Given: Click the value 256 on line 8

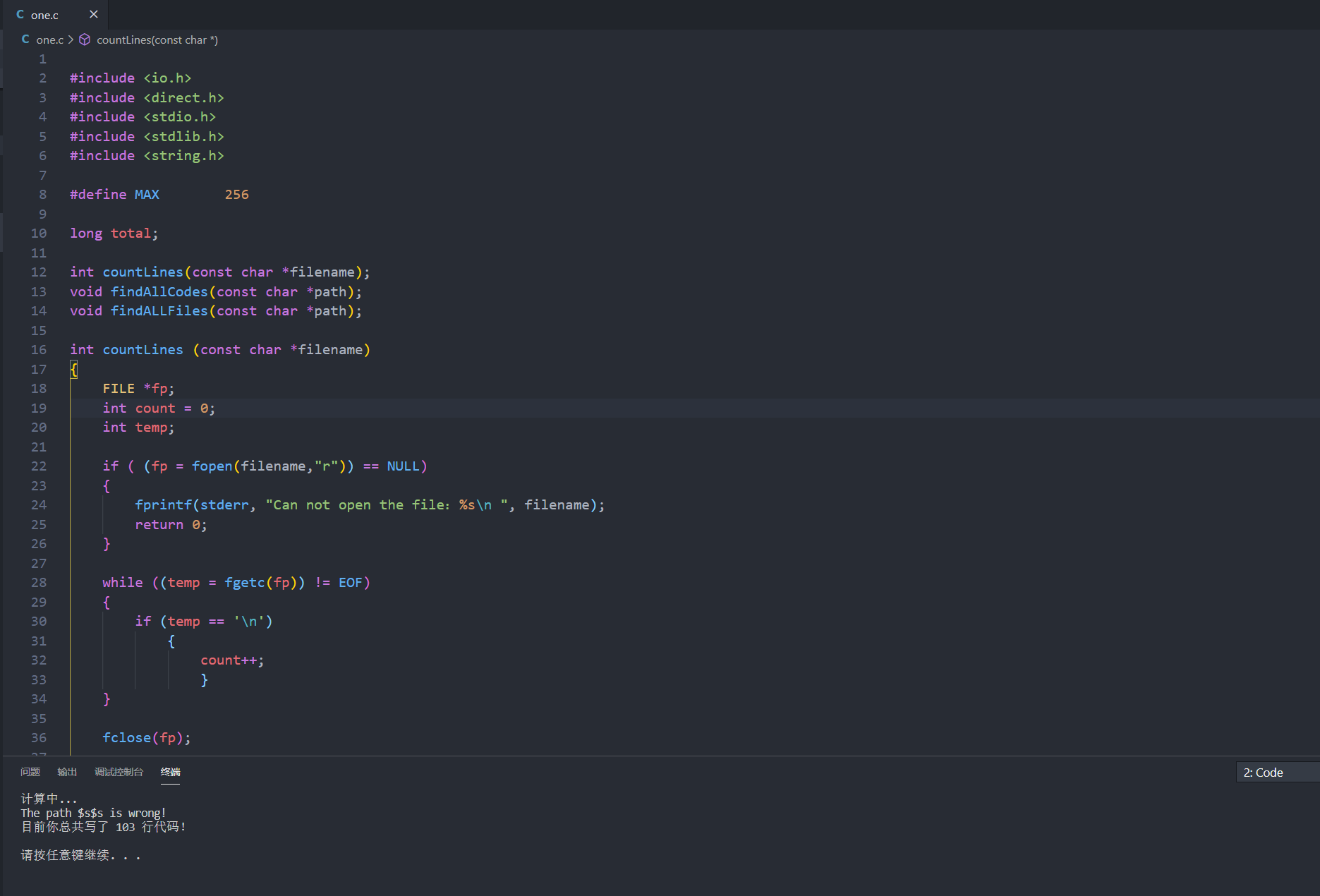Looking at the screenshot, I should coord(237,194).
